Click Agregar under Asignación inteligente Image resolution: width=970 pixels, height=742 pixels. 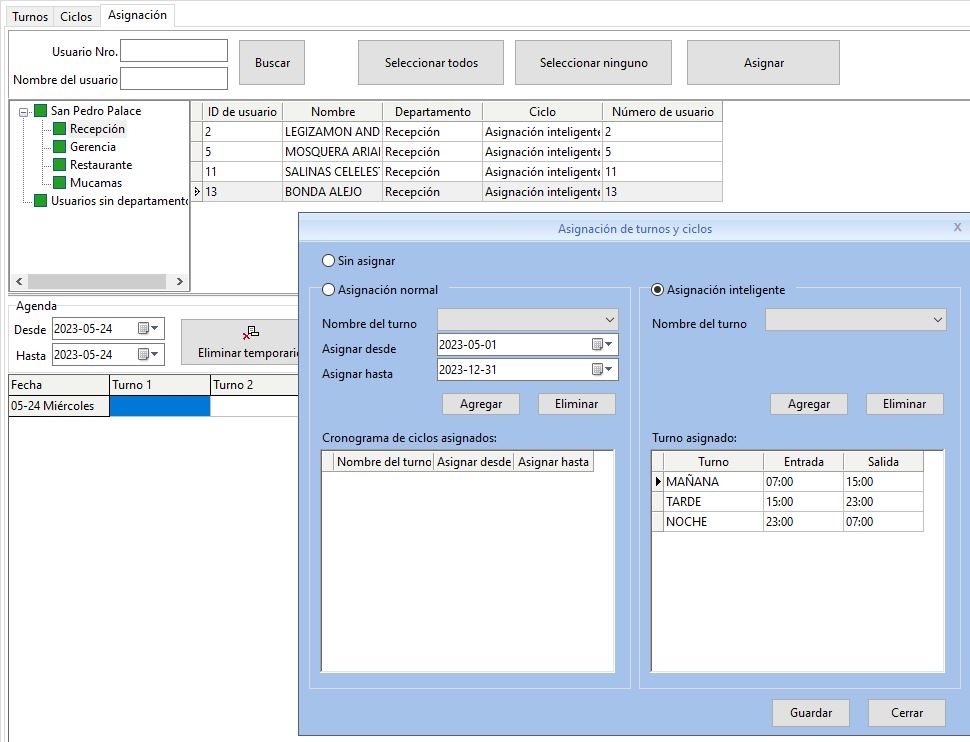click(x=809, y=403)
